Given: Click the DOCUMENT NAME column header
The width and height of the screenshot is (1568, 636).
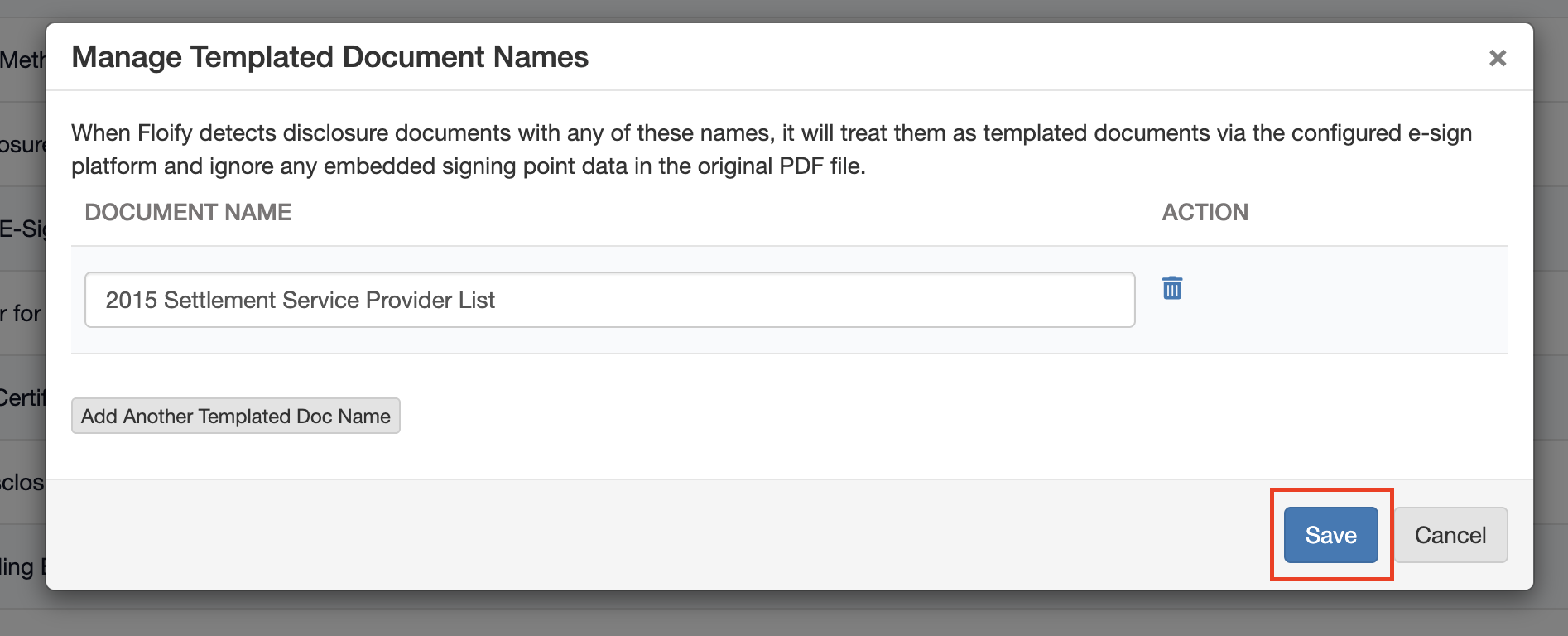Looking at the screenshot, I should tap(188, 213).
